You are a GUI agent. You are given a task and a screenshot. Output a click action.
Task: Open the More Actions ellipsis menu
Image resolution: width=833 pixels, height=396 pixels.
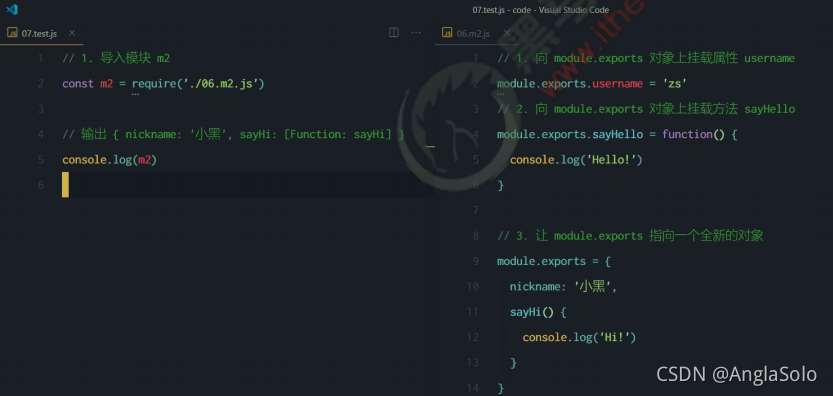click(416, 33)
